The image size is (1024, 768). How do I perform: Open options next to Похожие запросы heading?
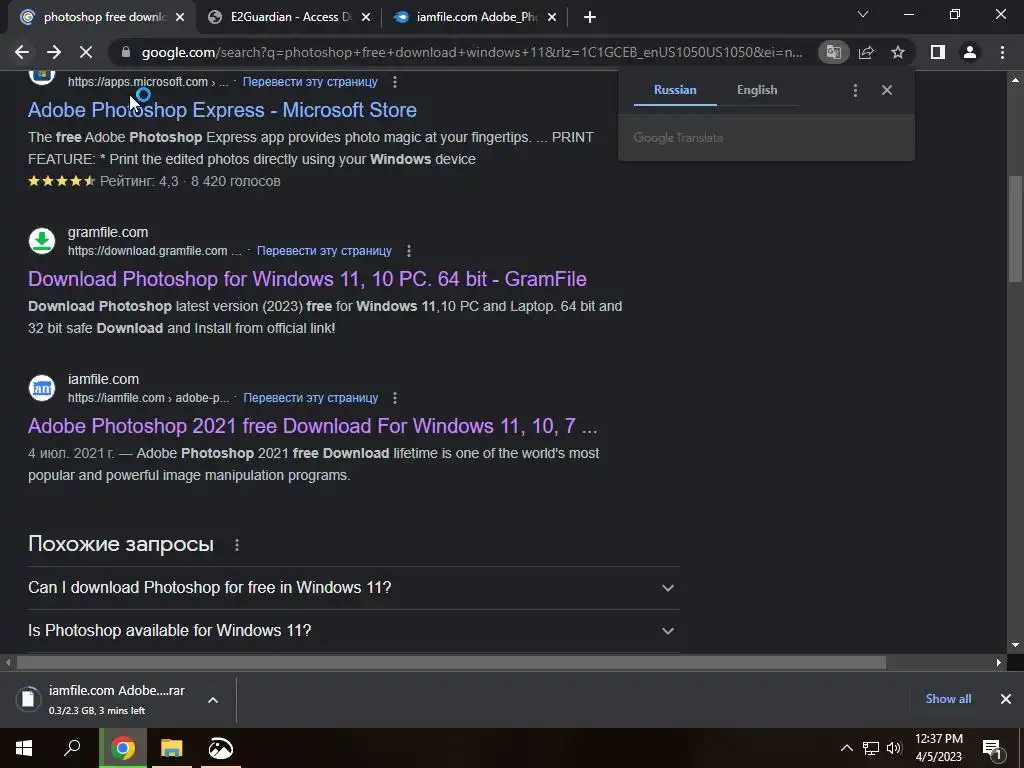point(237,545)
